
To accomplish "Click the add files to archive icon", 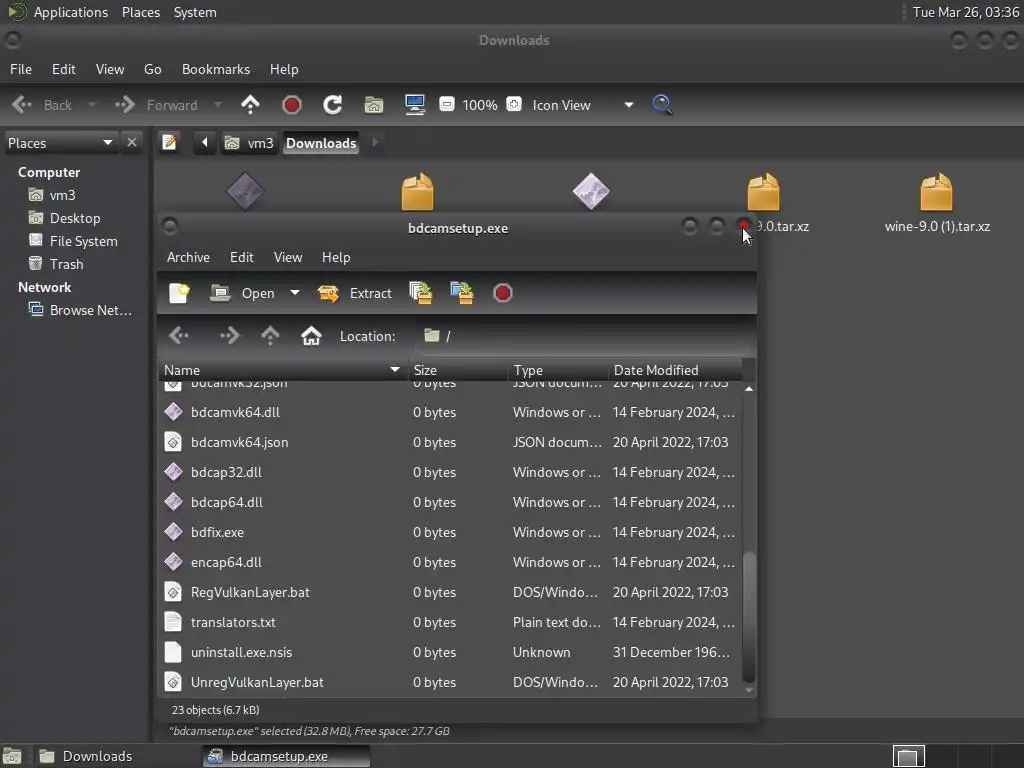I will (421, 293).
